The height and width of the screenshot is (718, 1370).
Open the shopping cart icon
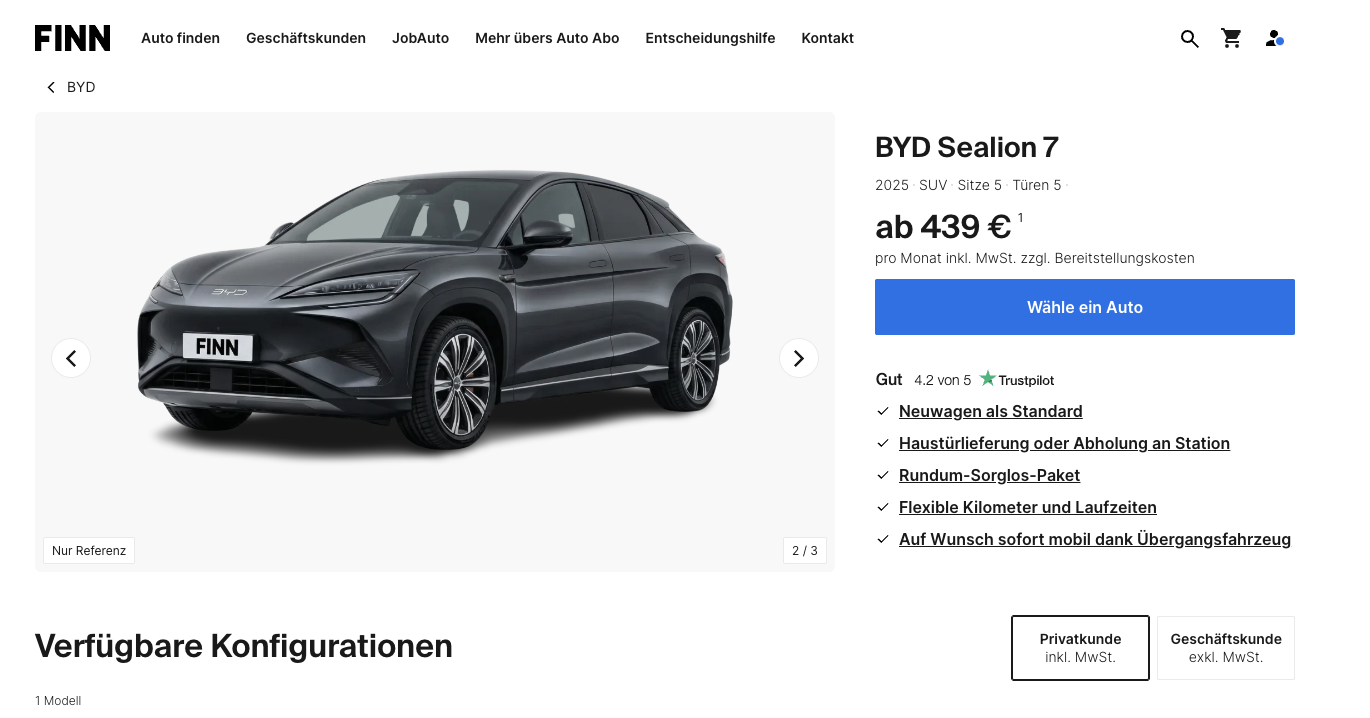tap(1231, 39)
